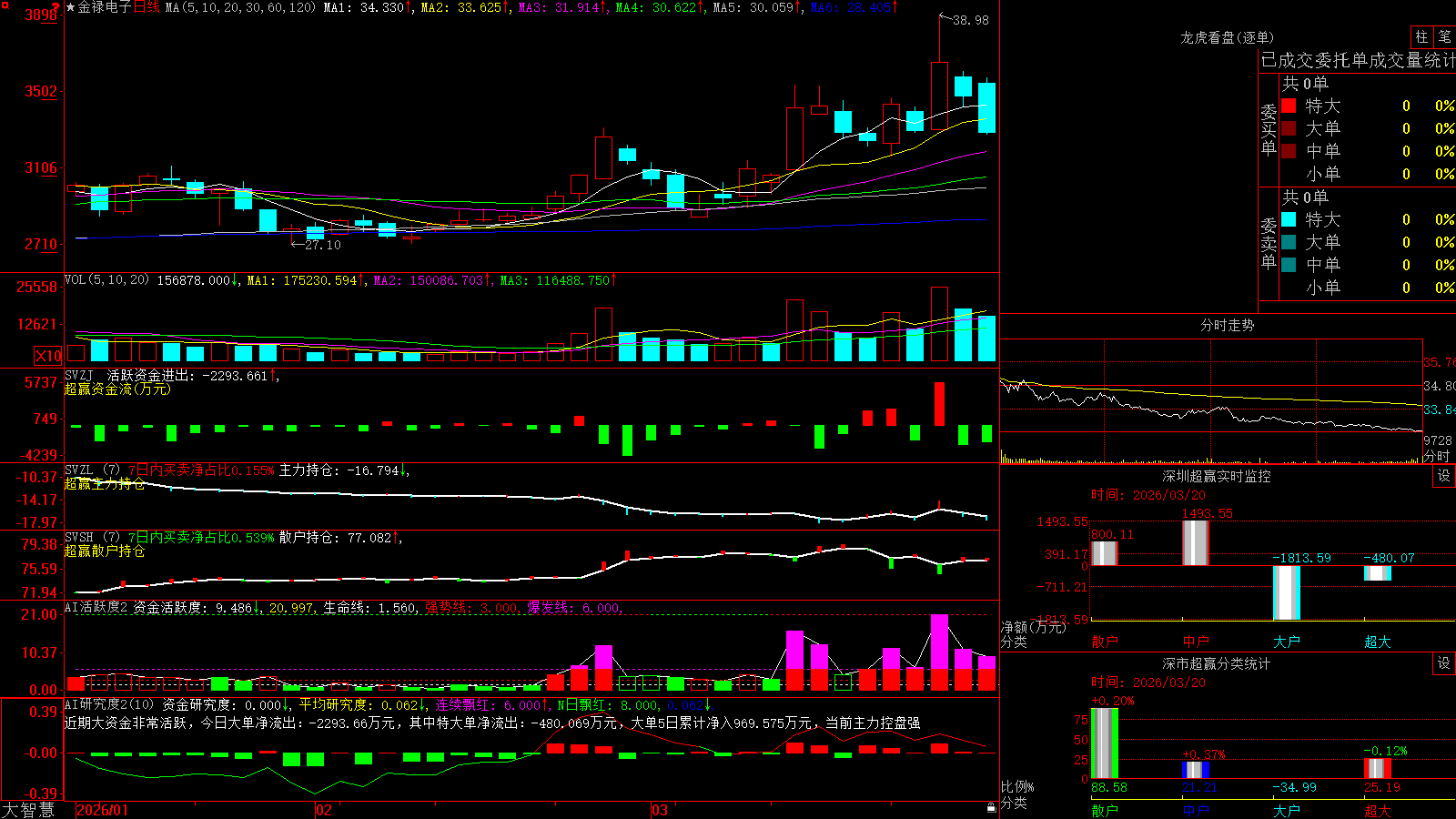Image resolution: width=1456 pixels, height=819 pixels.
Task: Click the 小单 row under 委卖单
Action: tap(1367, 288)
